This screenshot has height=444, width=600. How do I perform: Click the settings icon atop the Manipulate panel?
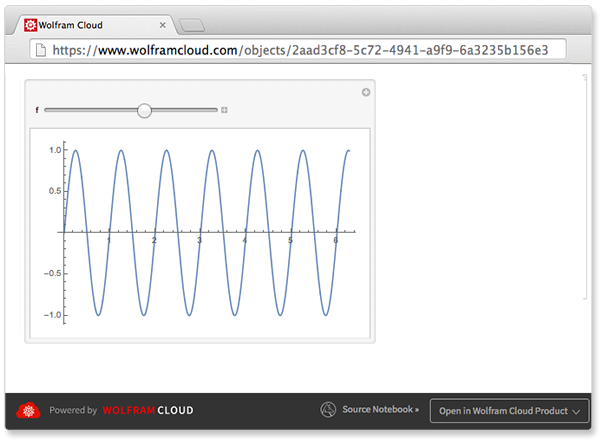tap(365, 92)
